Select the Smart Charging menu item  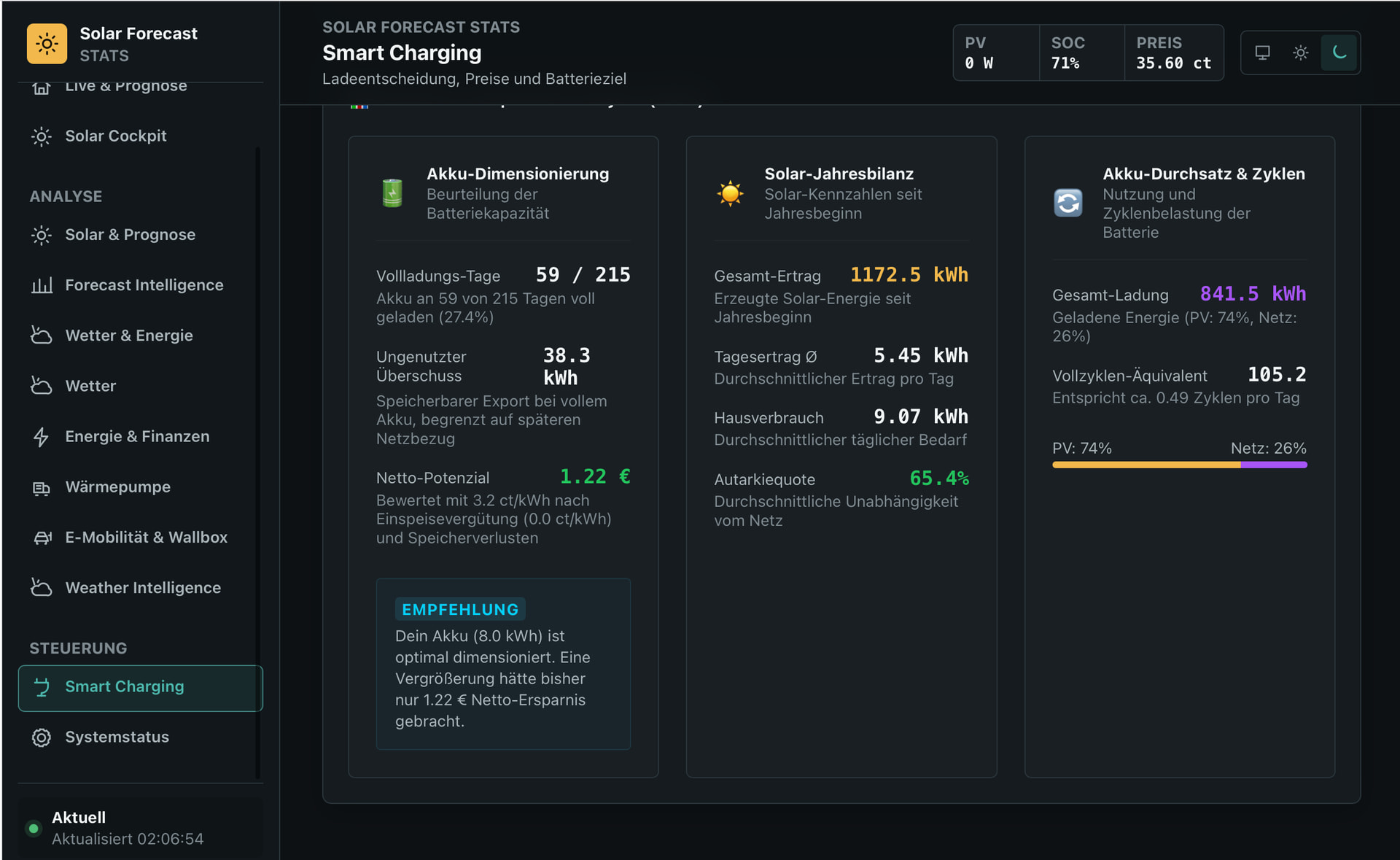click(140, 688)
